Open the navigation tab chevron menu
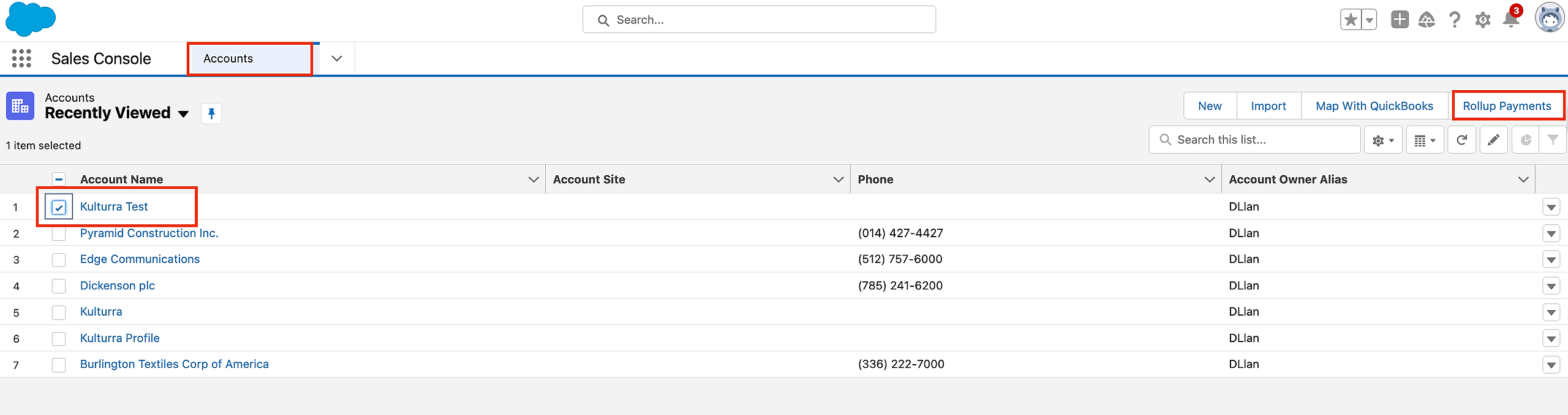 click(x=336, y=59)
